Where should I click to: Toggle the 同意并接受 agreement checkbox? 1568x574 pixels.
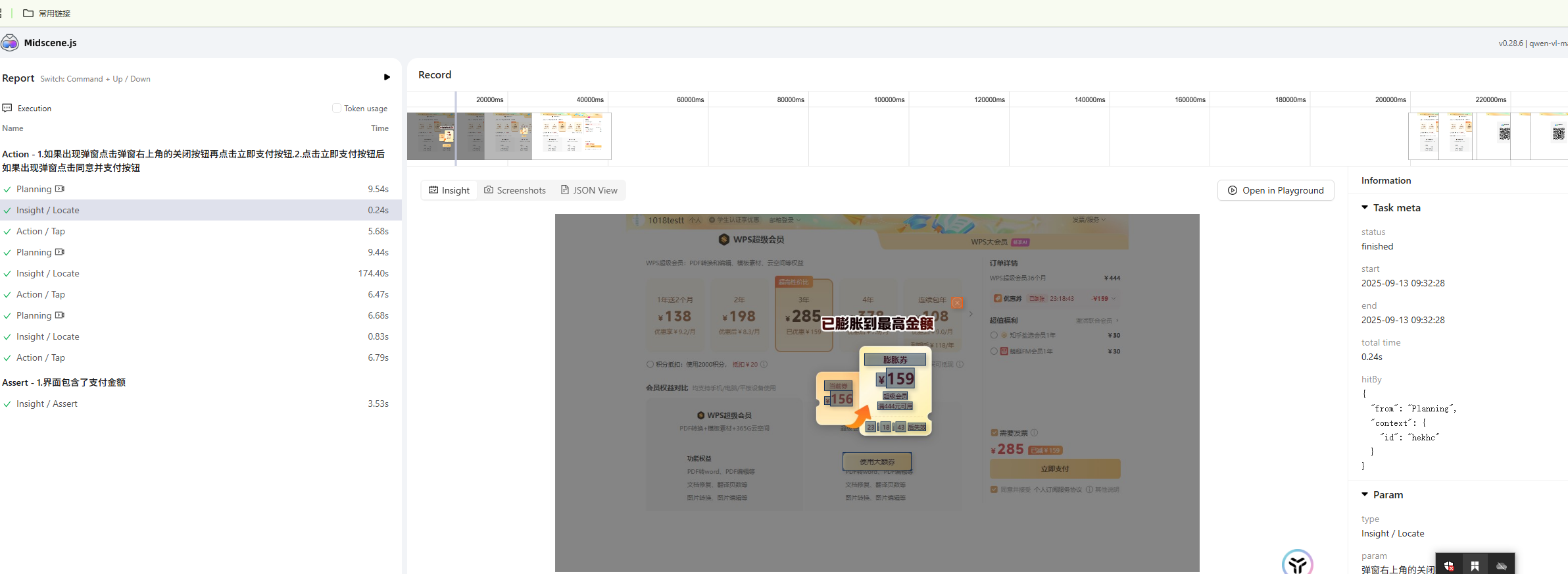[x=994, y=489]
